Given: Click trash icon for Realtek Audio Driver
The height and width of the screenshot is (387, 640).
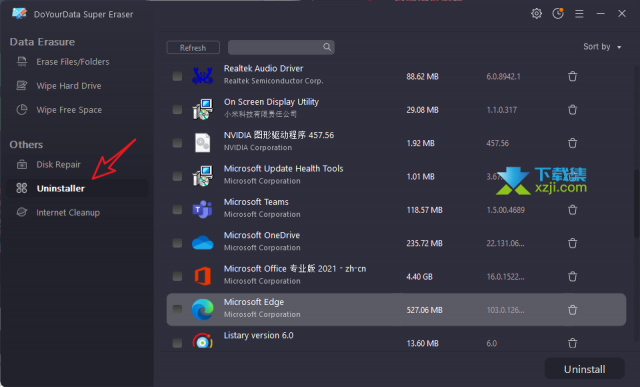Looking at the screenshot, I should point(573,76).
